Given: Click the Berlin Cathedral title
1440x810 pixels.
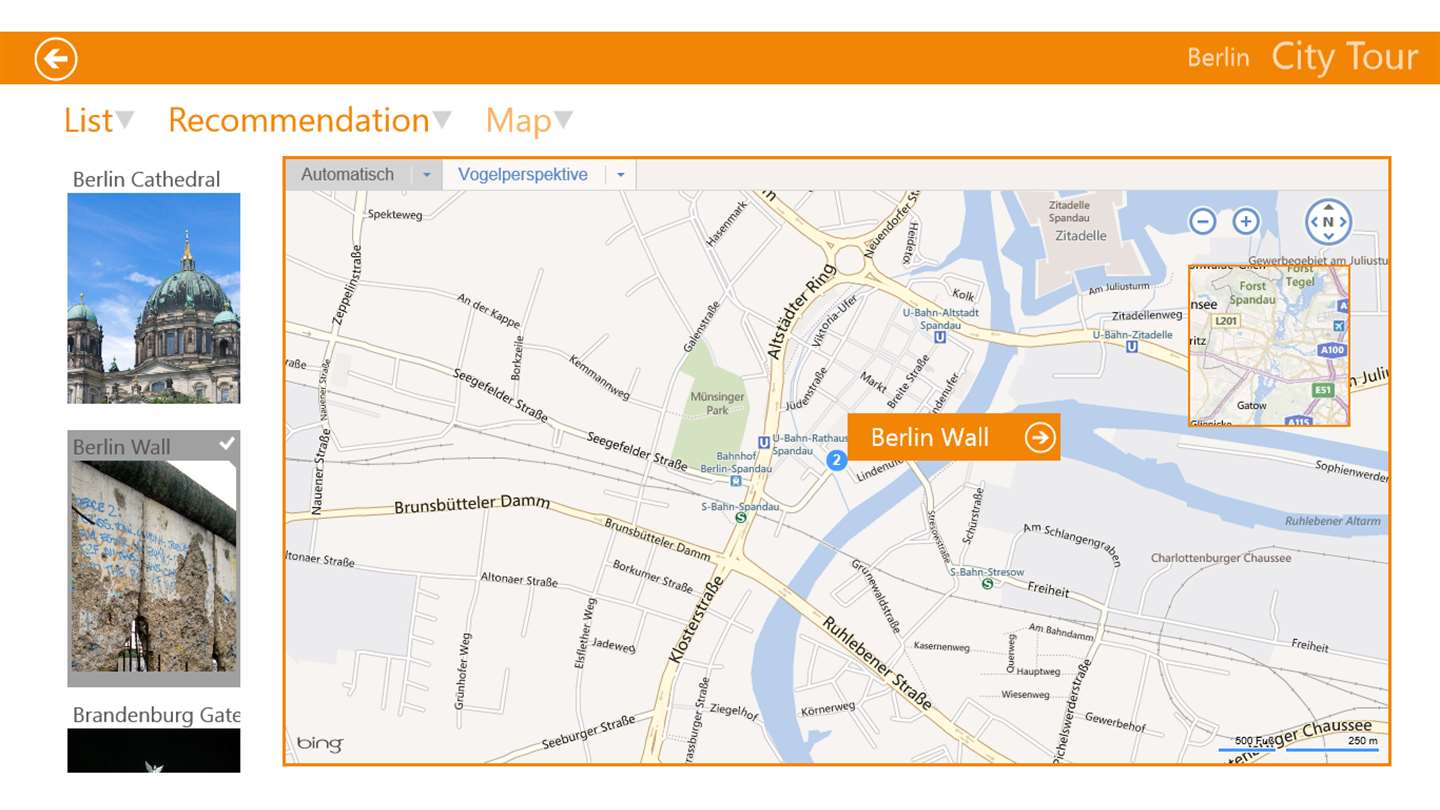Looking at the screenshot, I should 147,180.
